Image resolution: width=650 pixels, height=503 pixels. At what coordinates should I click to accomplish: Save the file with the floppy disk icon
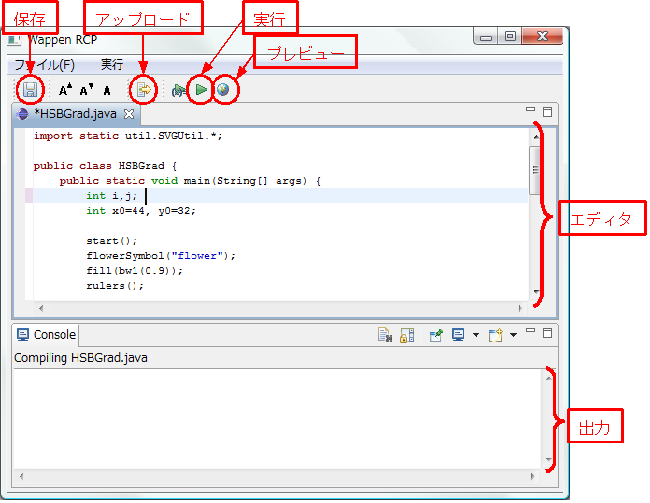point(30,90)
